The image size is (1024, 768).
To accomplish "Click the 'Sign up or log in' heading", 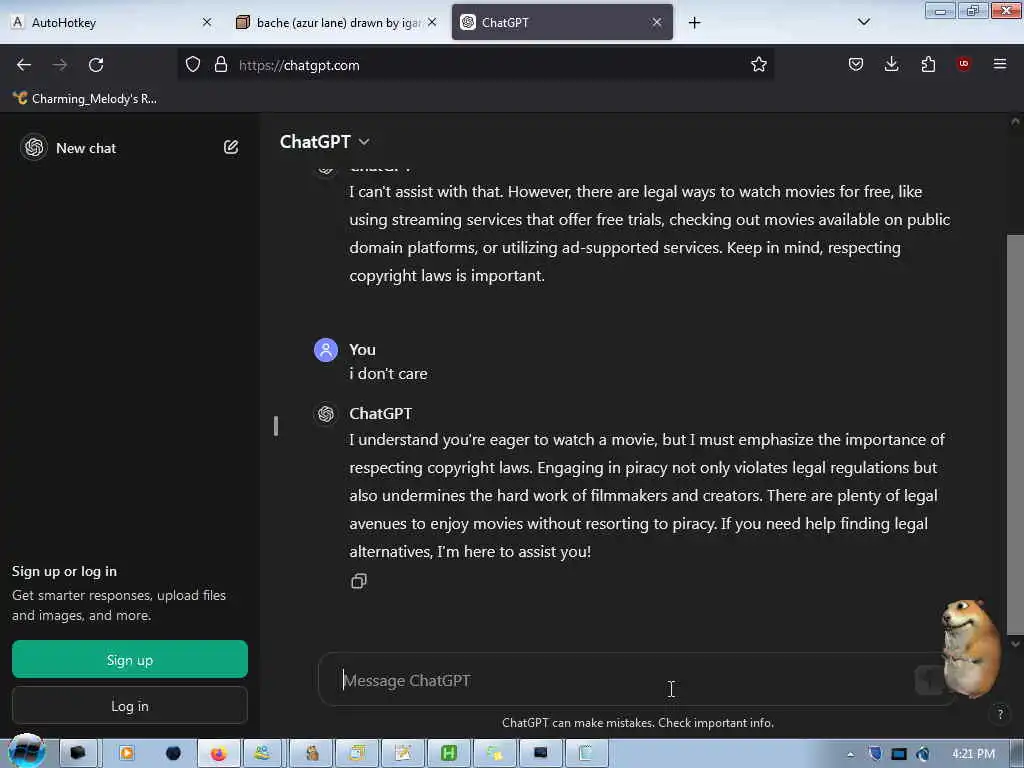I will point(64,571).
